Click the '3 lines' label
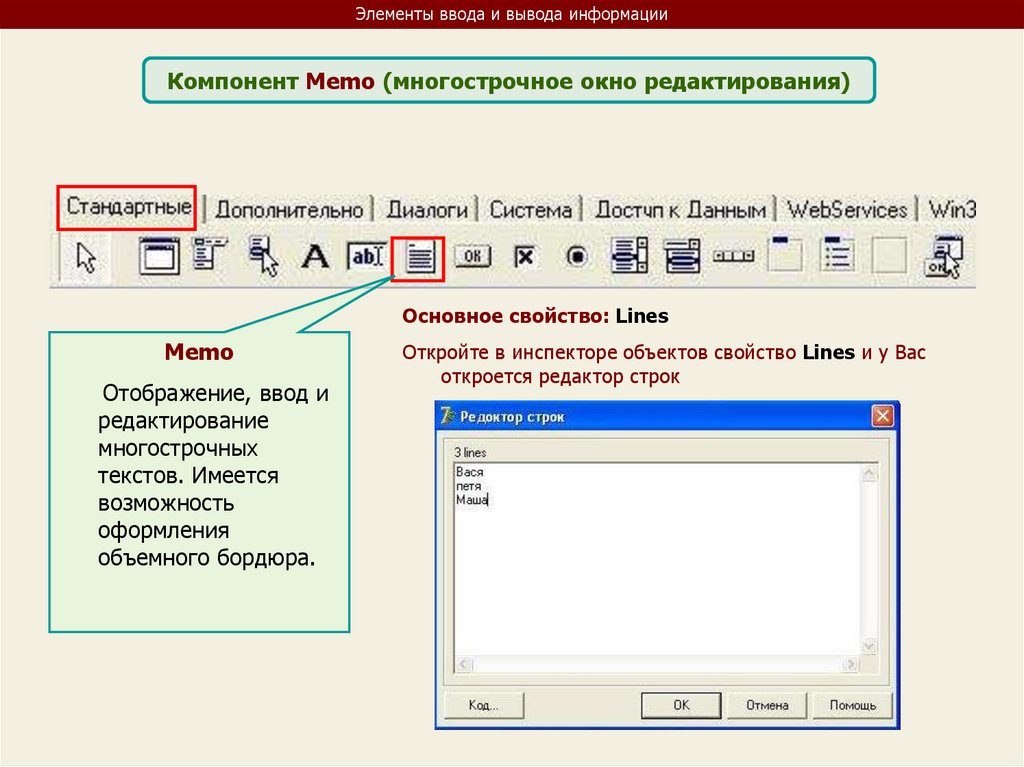The width and height of the screenshot is (1024, 767). pyautogui.click(x=470, y=452)
